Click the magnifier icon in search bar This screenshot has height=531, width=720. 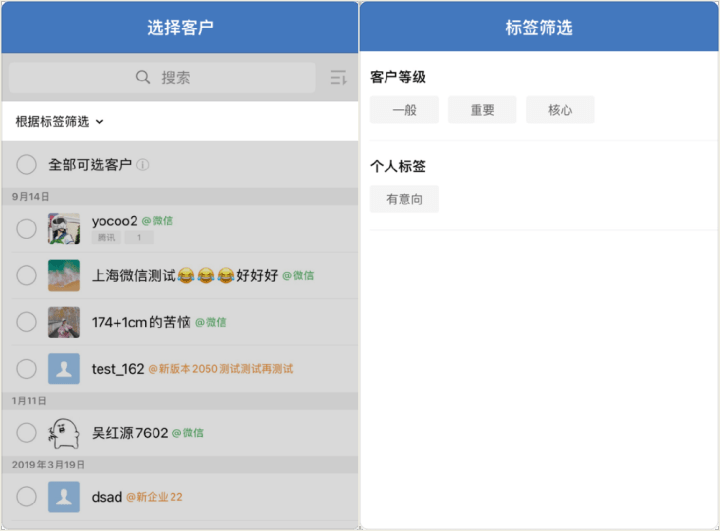click(144, 78)
